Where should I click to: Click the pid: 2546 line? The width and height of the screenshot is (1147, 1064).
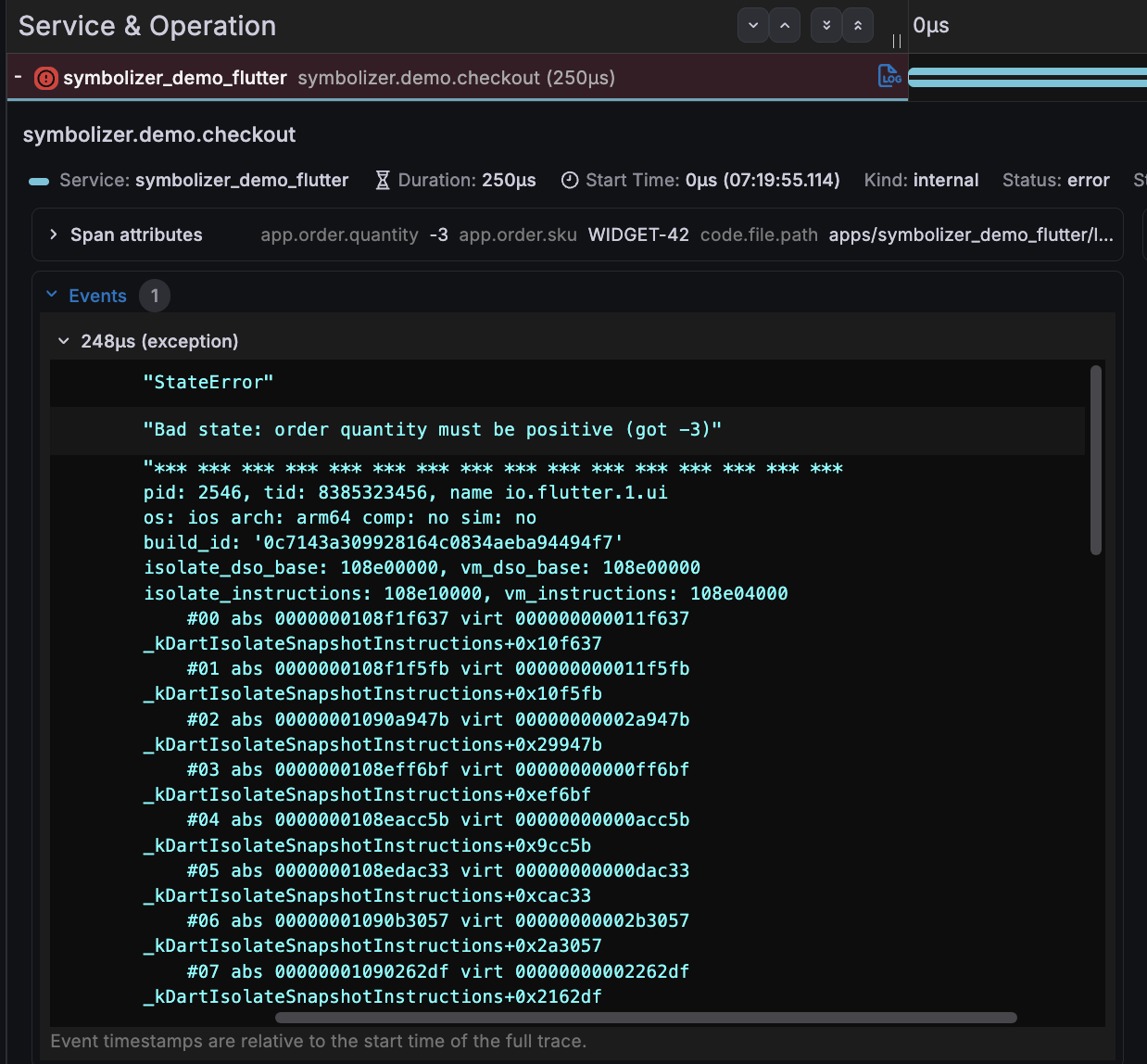[405, 492]
